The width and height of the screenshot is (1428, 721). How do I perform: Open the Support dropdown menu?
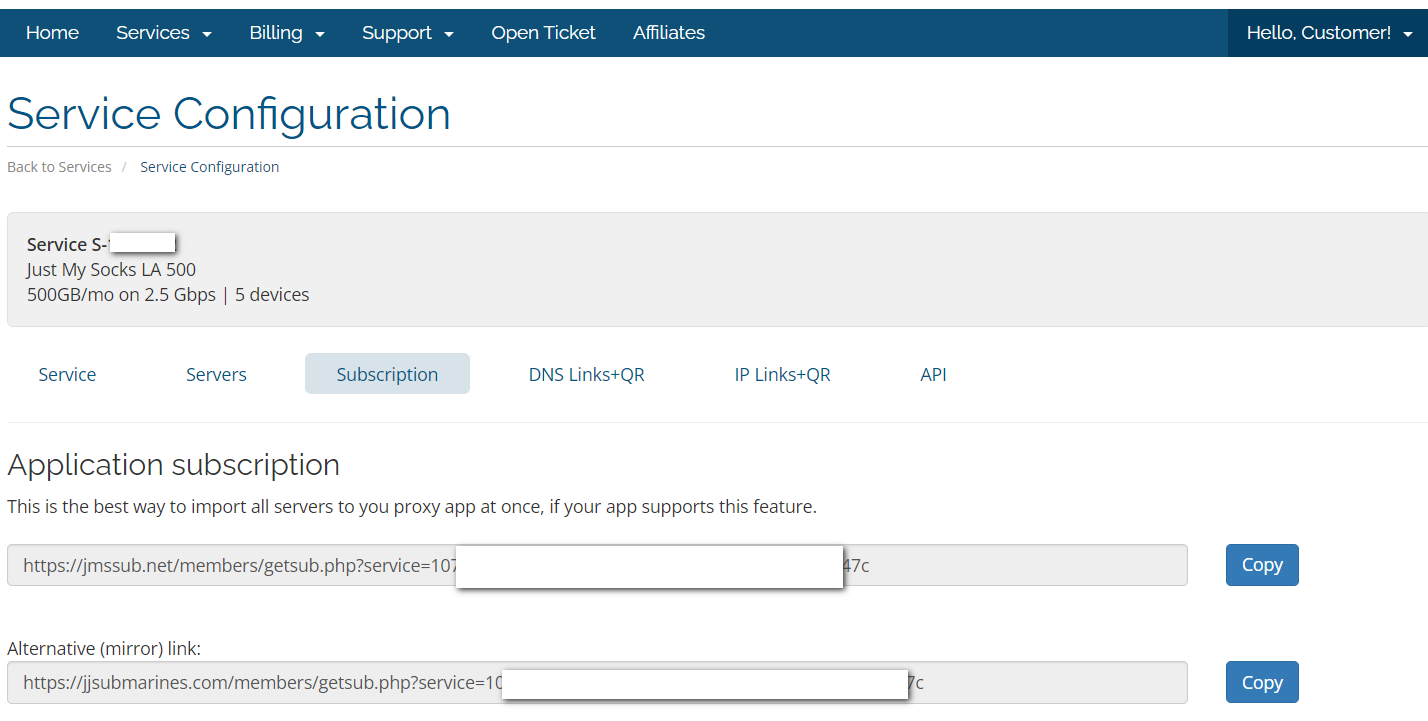(408, 33)
